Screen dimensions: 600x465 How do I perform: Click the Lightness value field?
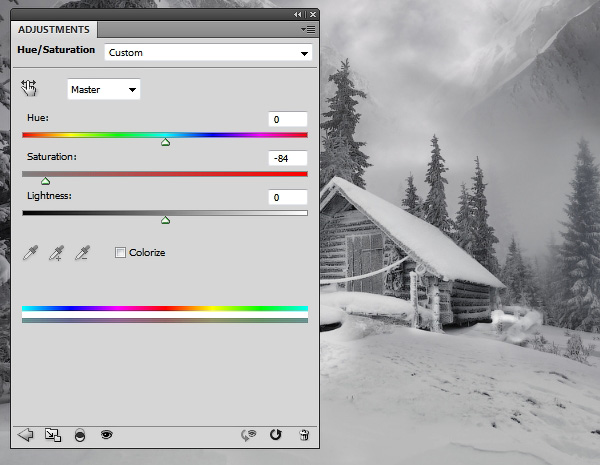[288, 197]
